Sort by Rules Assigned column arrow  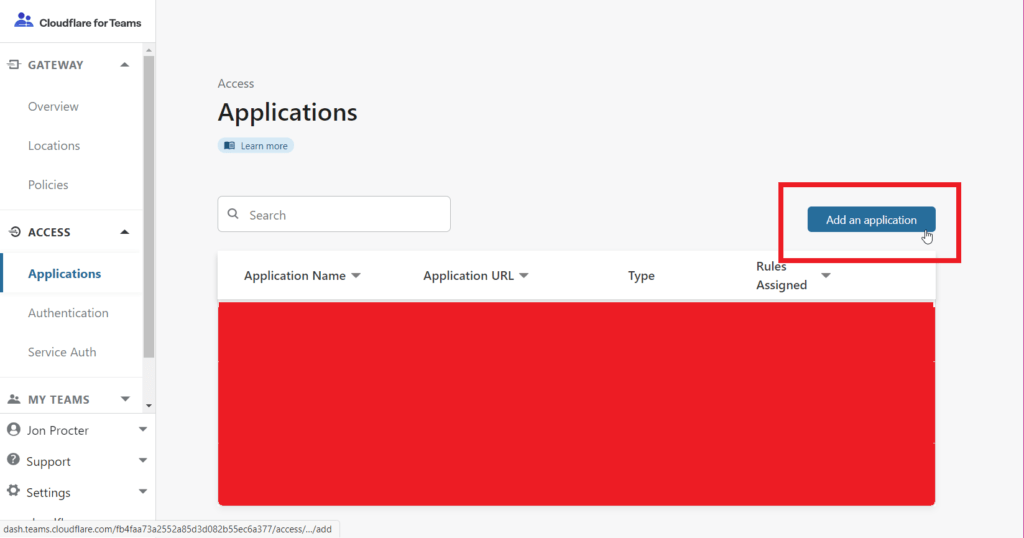click(826, 276)
